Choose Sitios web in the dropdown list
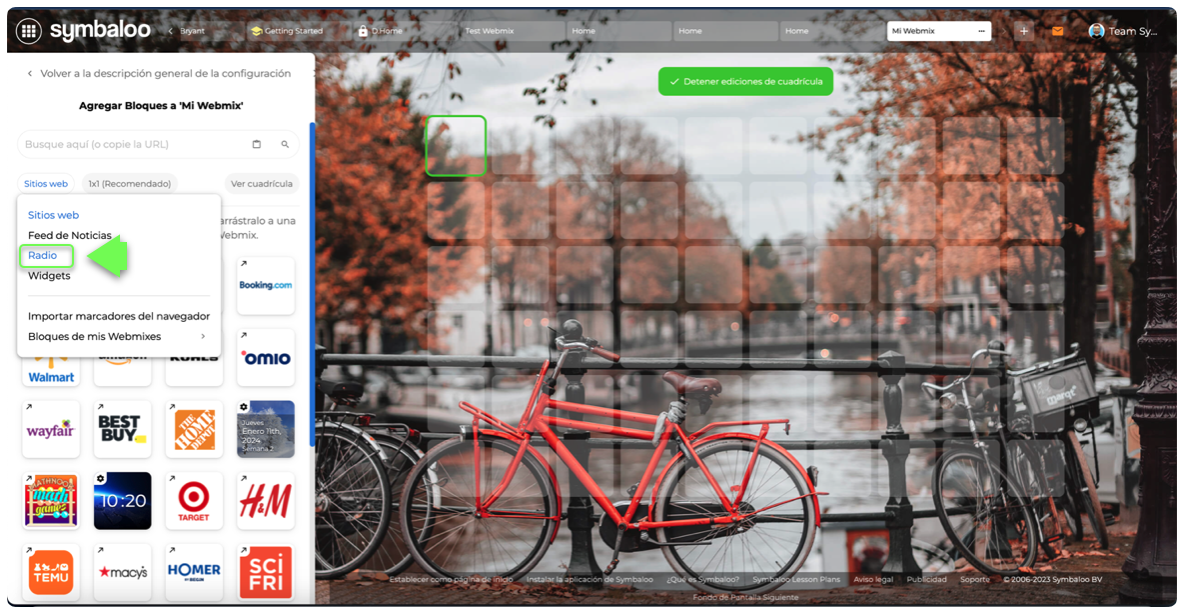1182x613 pixels. [54, 215]
